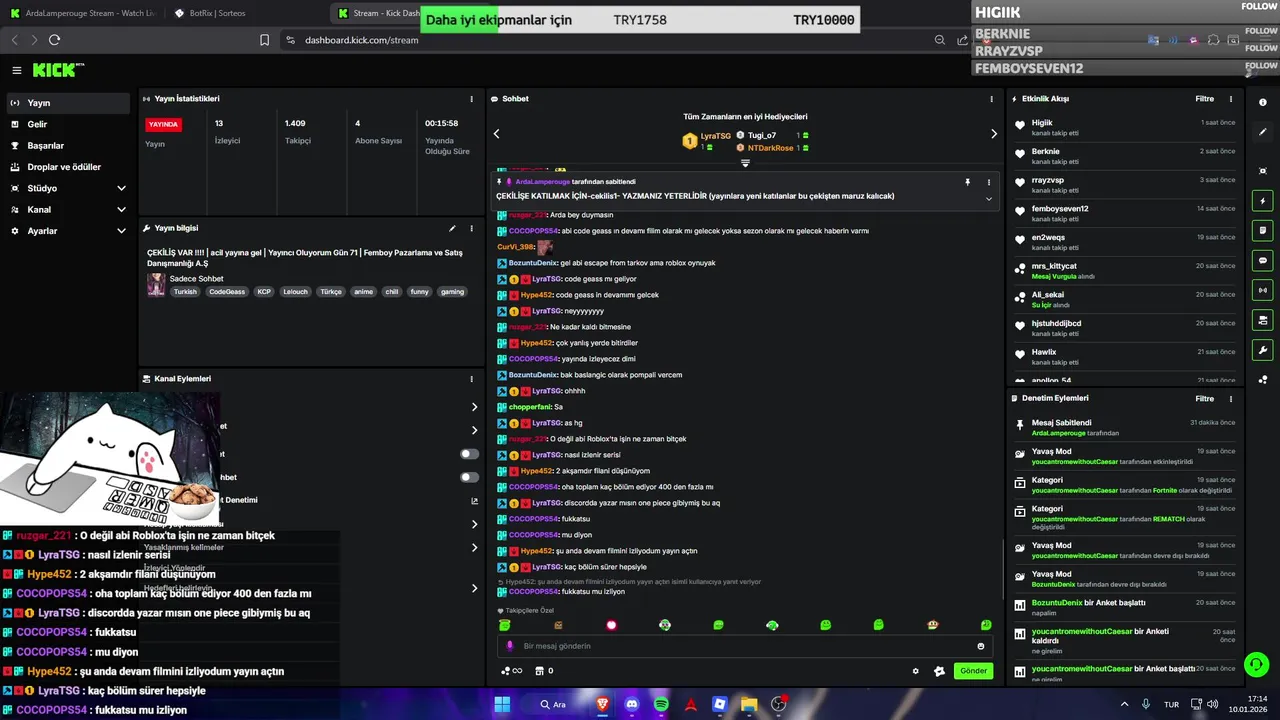Click the Mesaj Sabitlendi moderation entry
Image resolution: width=1280 pixels, height=720 pixels.
(x=1124, y=428)
